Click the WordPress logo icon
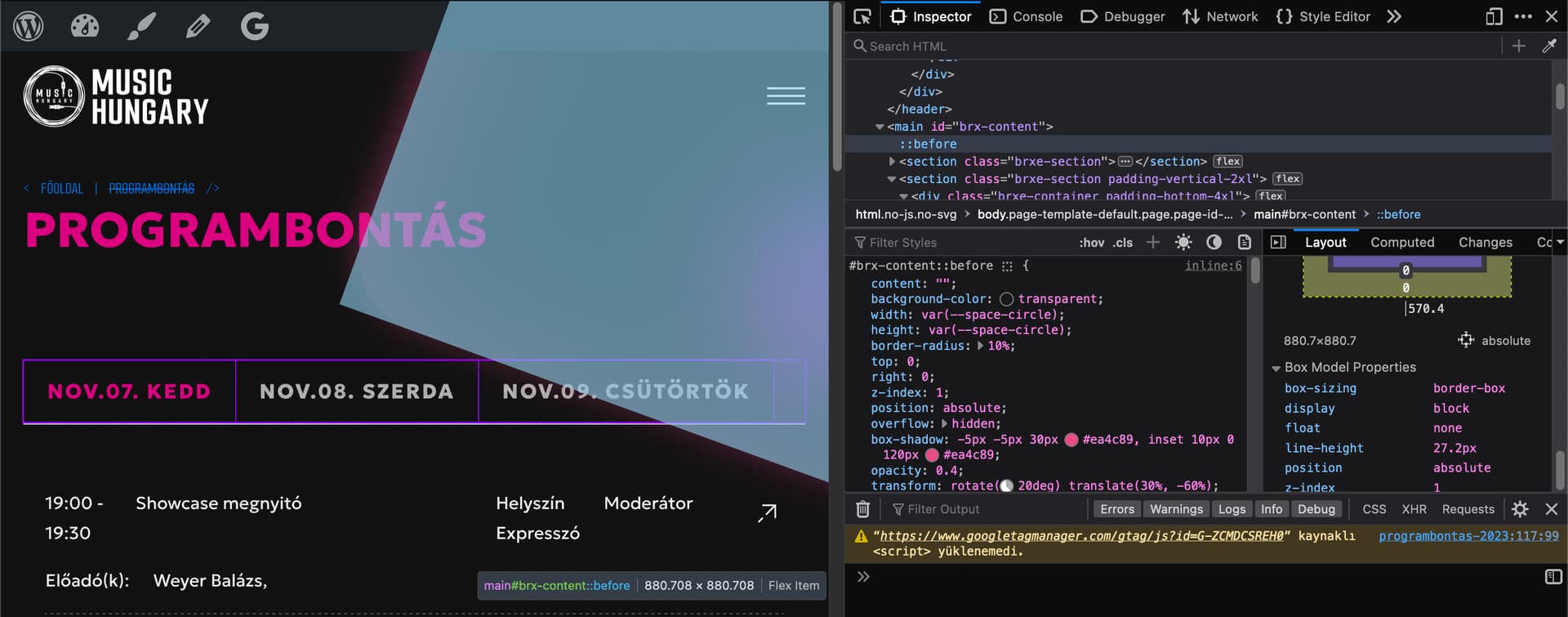Image resolution: width=1568 pixels, height=617 pixels. pyautogui.click(x=29, y=26)
